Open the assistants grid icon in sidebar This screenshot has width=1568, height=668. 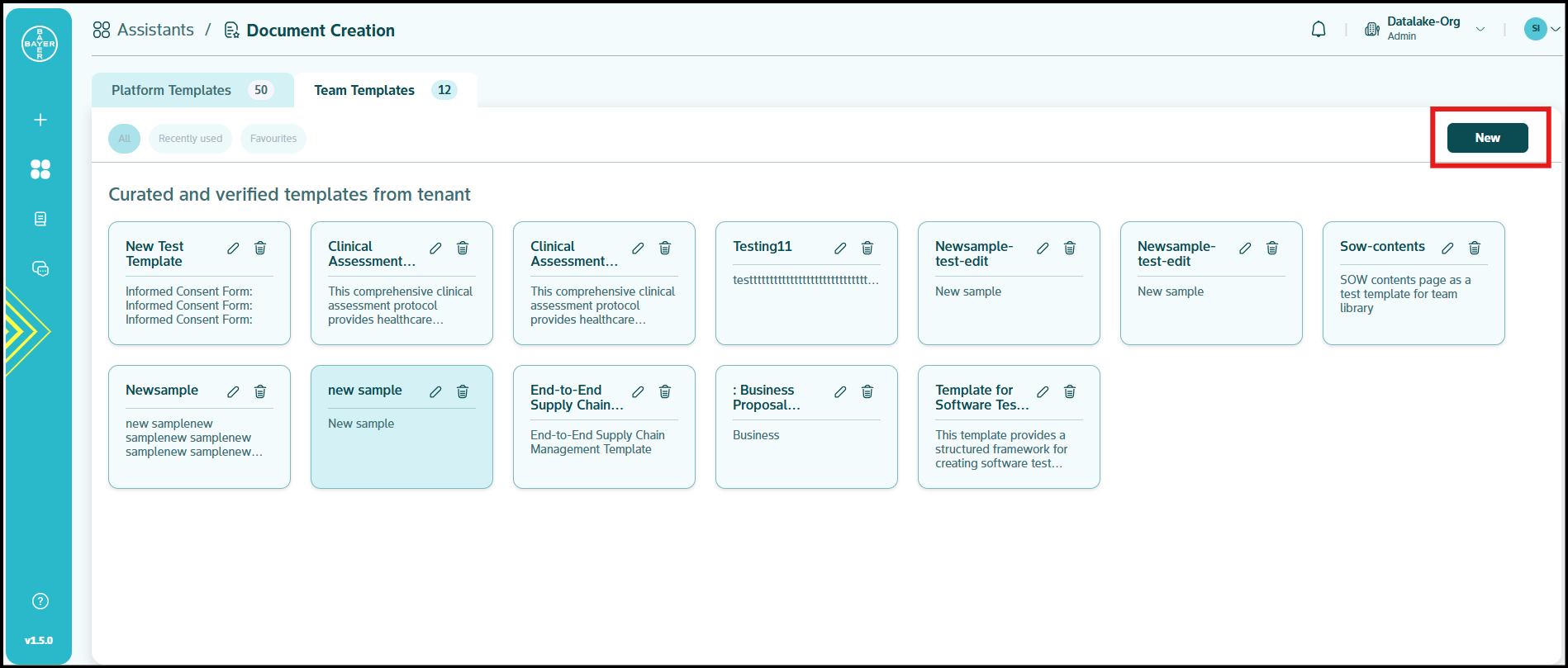pyautogui.click(x=40, y=169)
